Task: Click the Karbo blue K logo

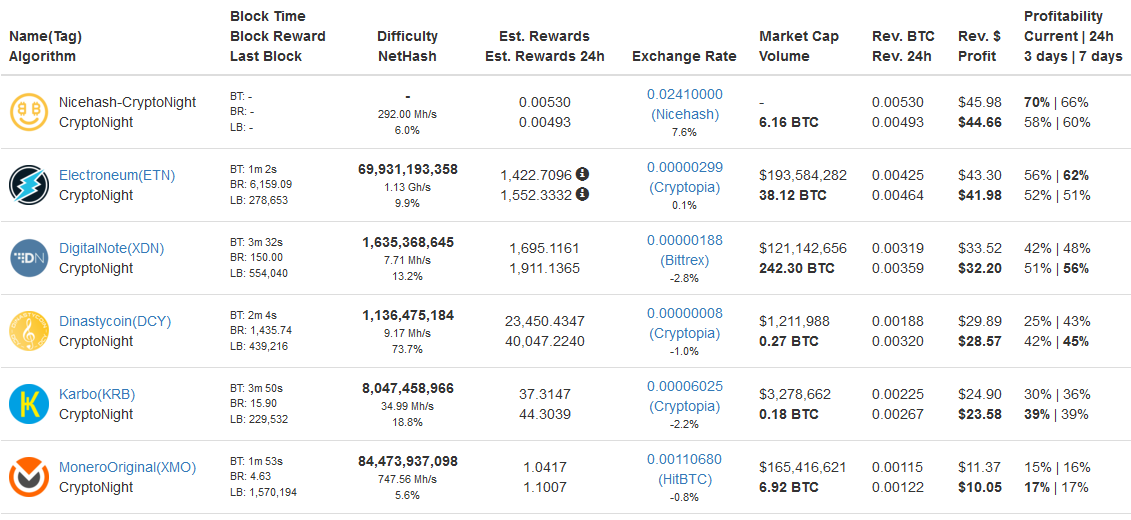Action: click(30, 404)
